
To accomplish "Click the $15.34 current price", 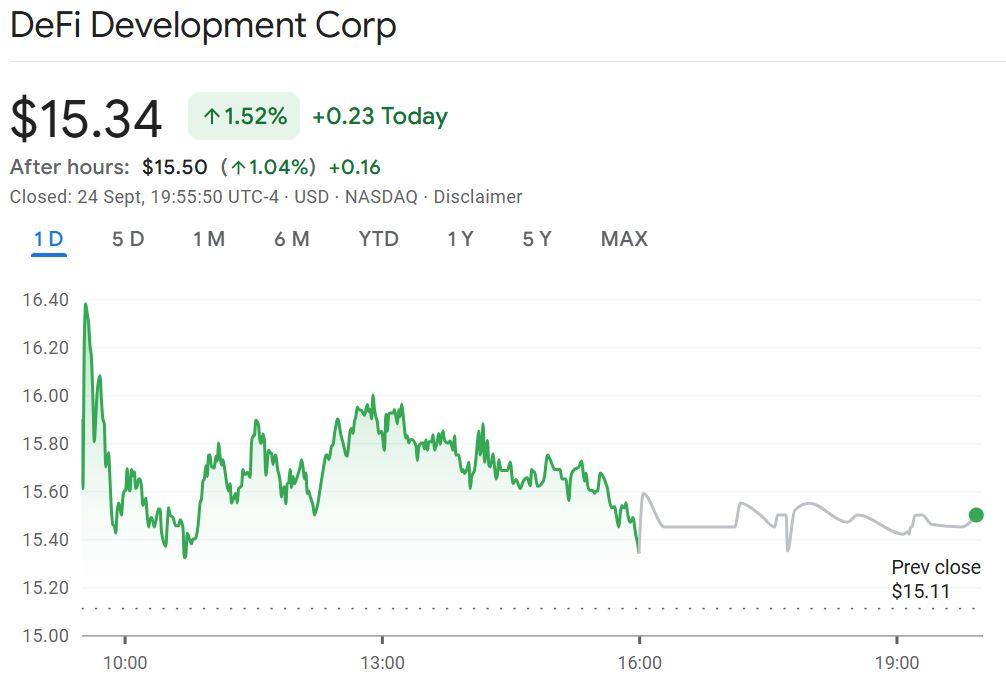I will point(86,119).
